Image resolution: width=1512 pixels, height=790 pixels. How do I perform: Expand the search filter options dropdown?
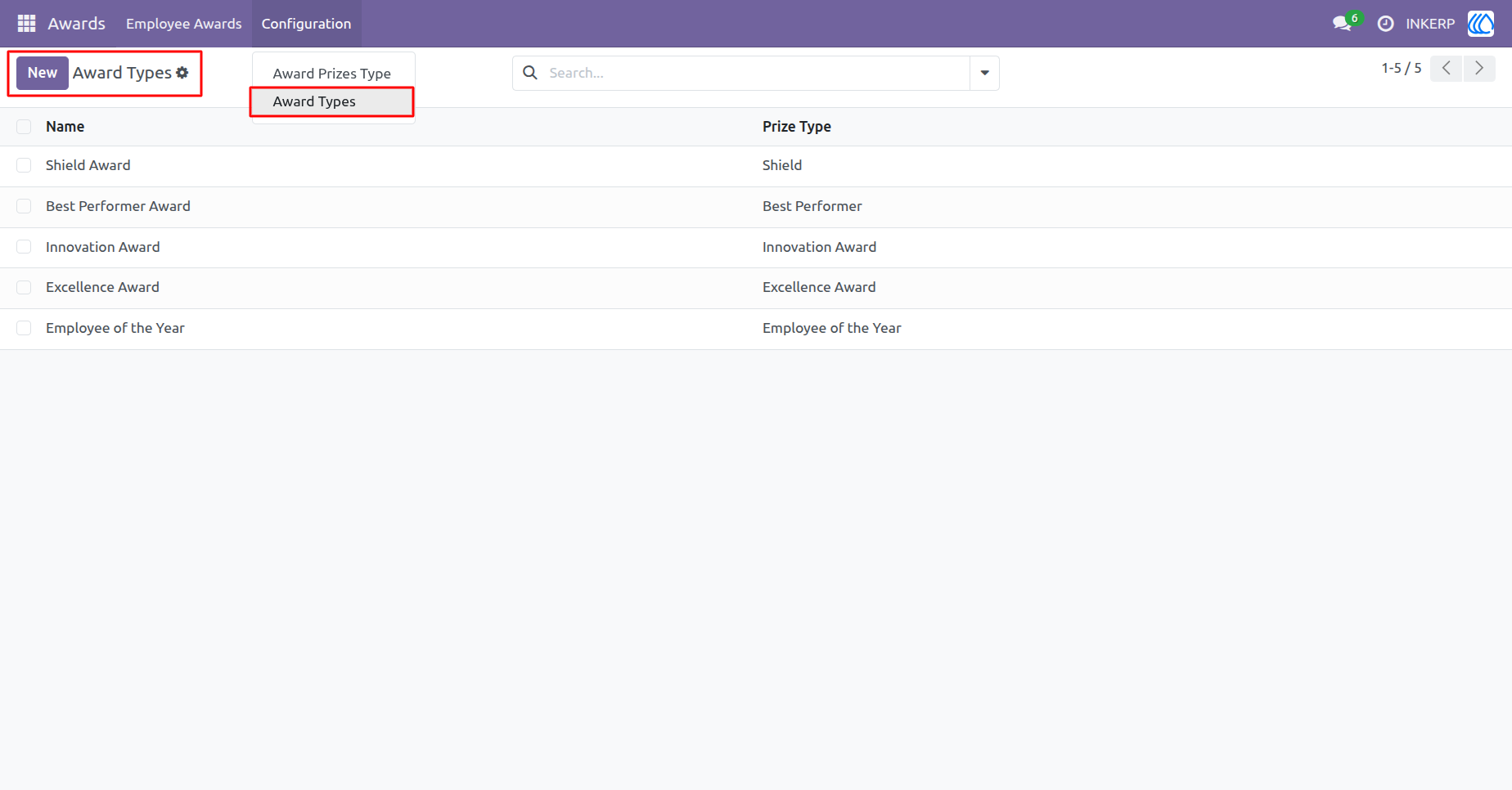coord(984,73)
